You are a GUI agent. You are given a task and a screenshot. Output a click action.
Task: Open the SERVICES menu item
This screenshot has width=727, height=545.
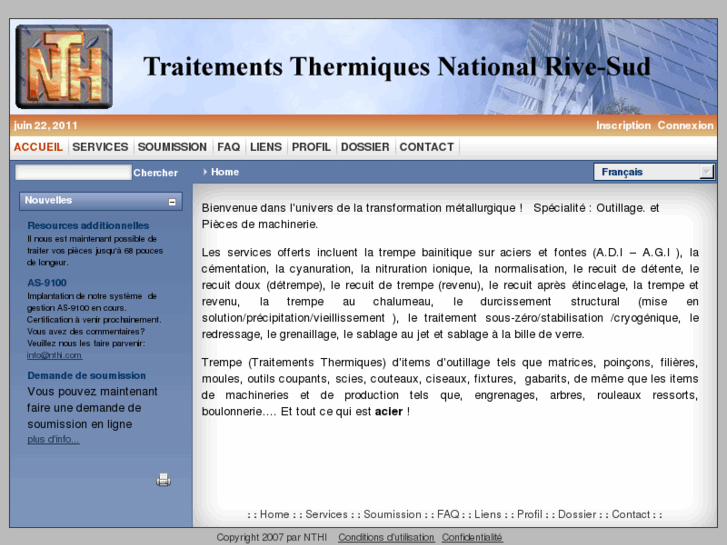point(100,147)
